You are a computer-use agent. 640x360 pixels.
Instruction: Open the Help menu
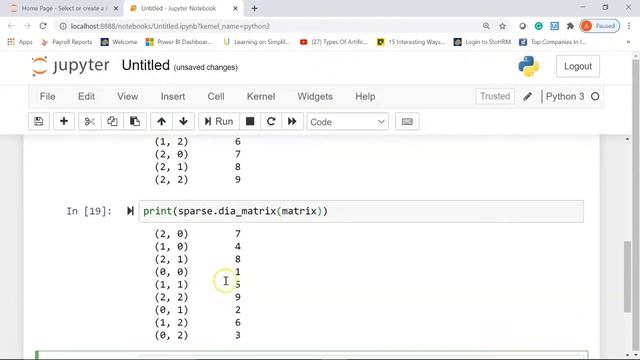point(365,97)
